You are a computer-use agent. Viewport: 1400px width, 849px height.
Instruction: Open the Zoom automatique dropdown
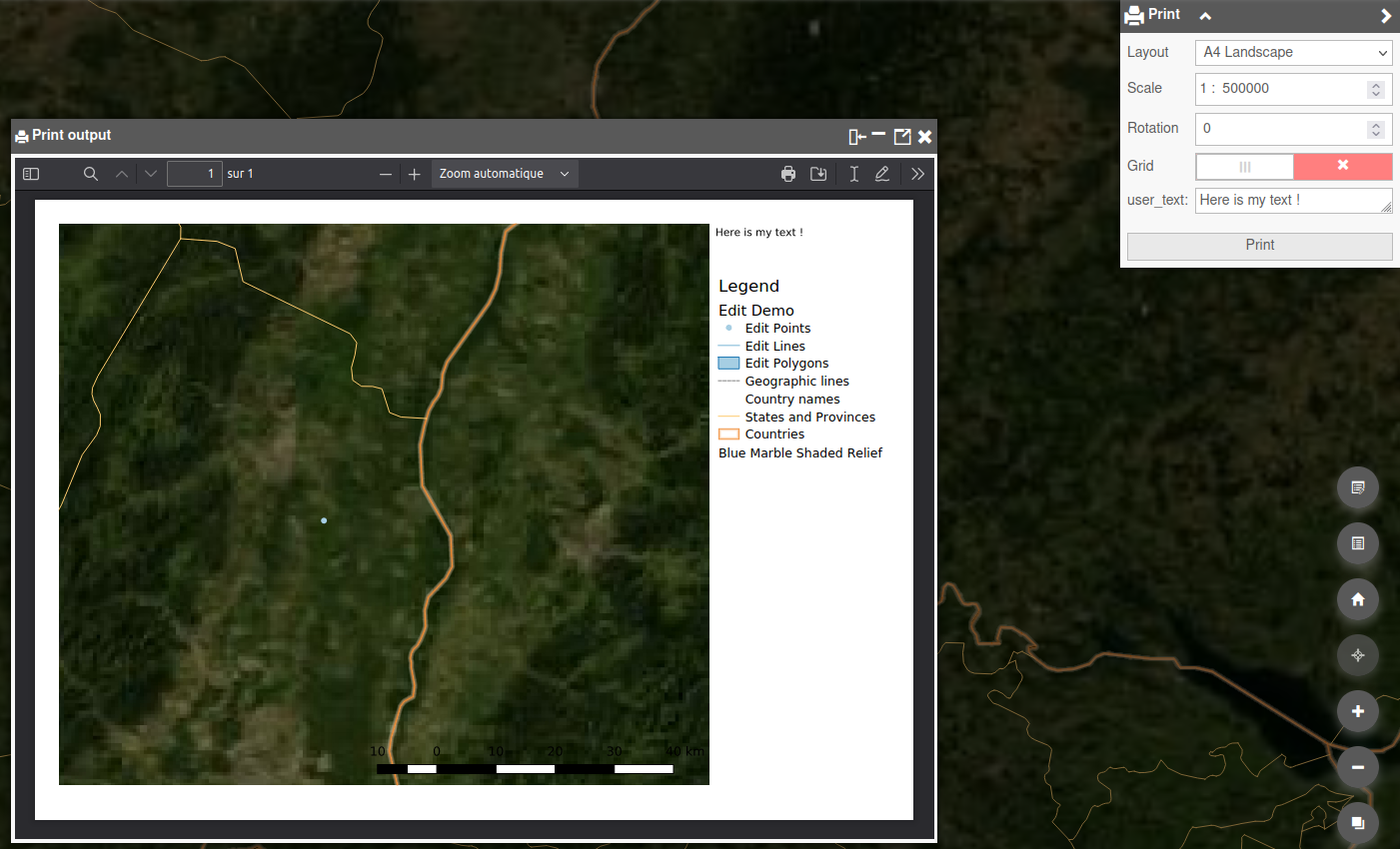(504, 174)
